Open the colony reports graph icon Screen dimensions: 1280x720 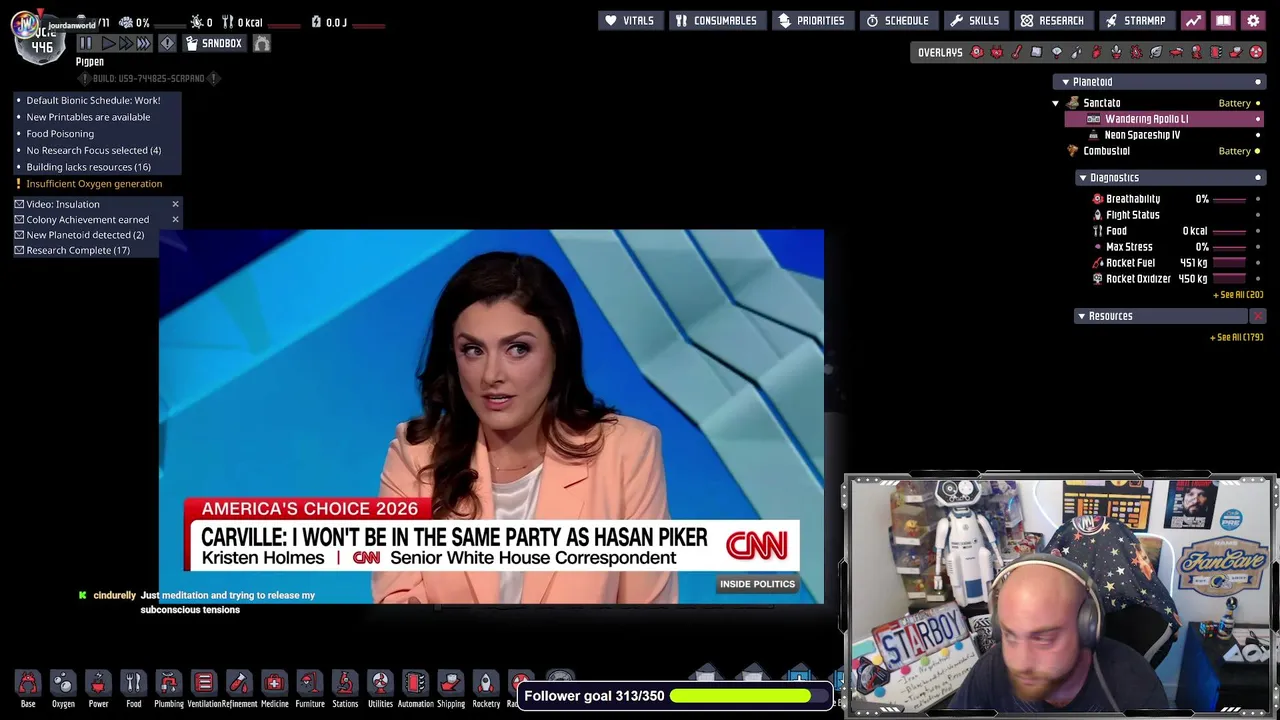tap(1193, 20)
